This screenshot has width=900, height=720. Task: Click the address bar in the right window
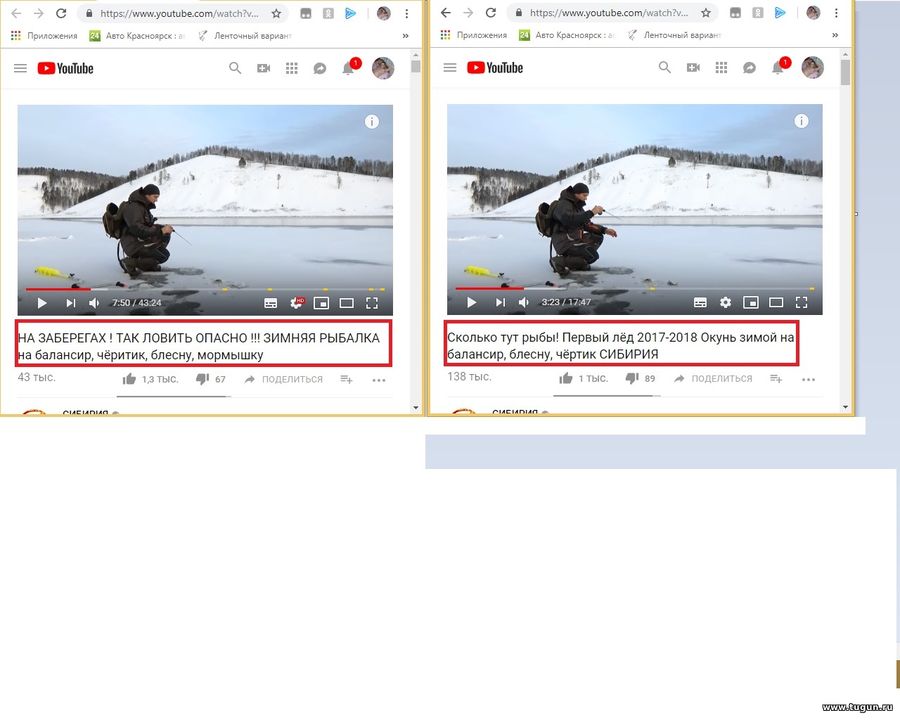pos(612,13)
